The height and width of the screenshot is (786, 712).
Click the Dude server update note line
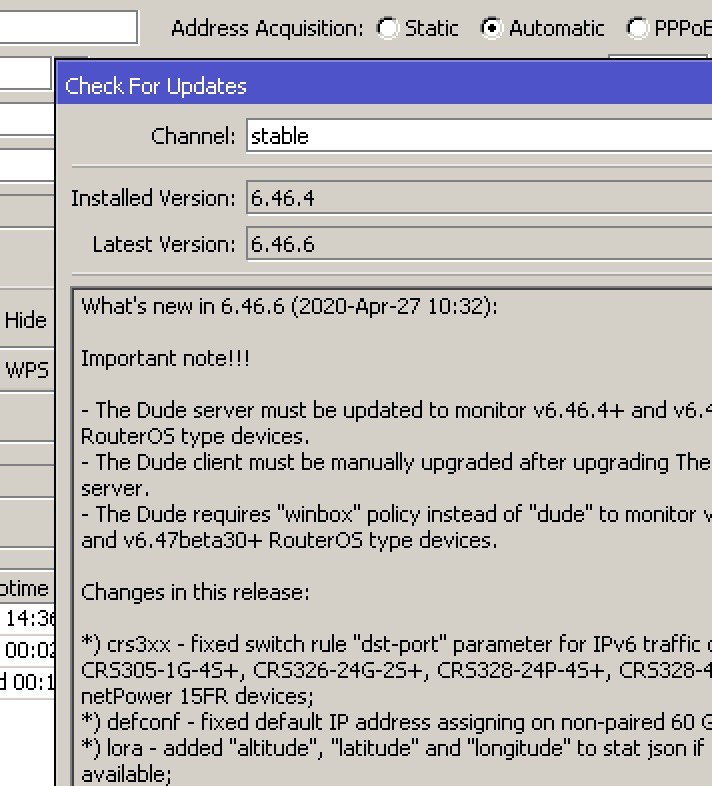[x=396, y=411]
